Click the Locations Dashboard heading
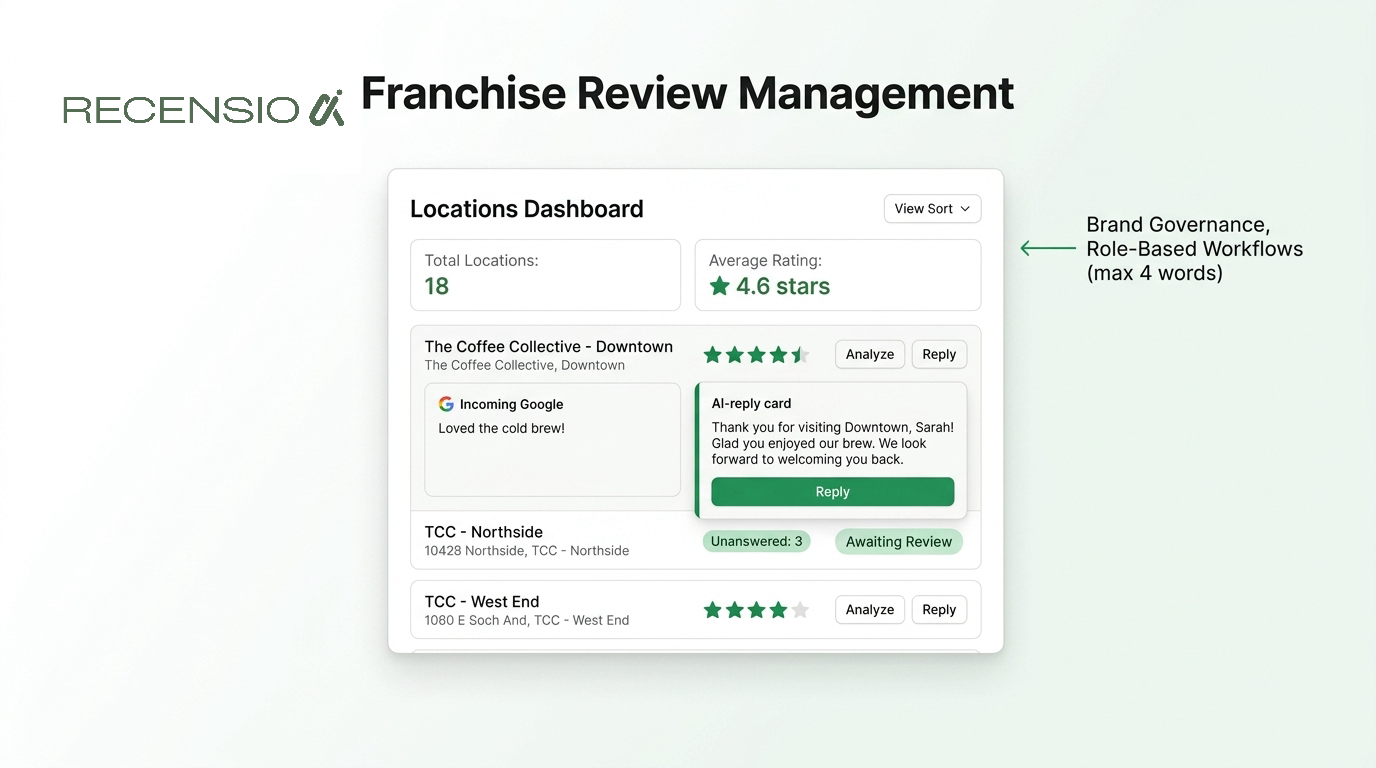Viewport: 1376px width, 768px height. pyautogui.click(x=527, y=209)
